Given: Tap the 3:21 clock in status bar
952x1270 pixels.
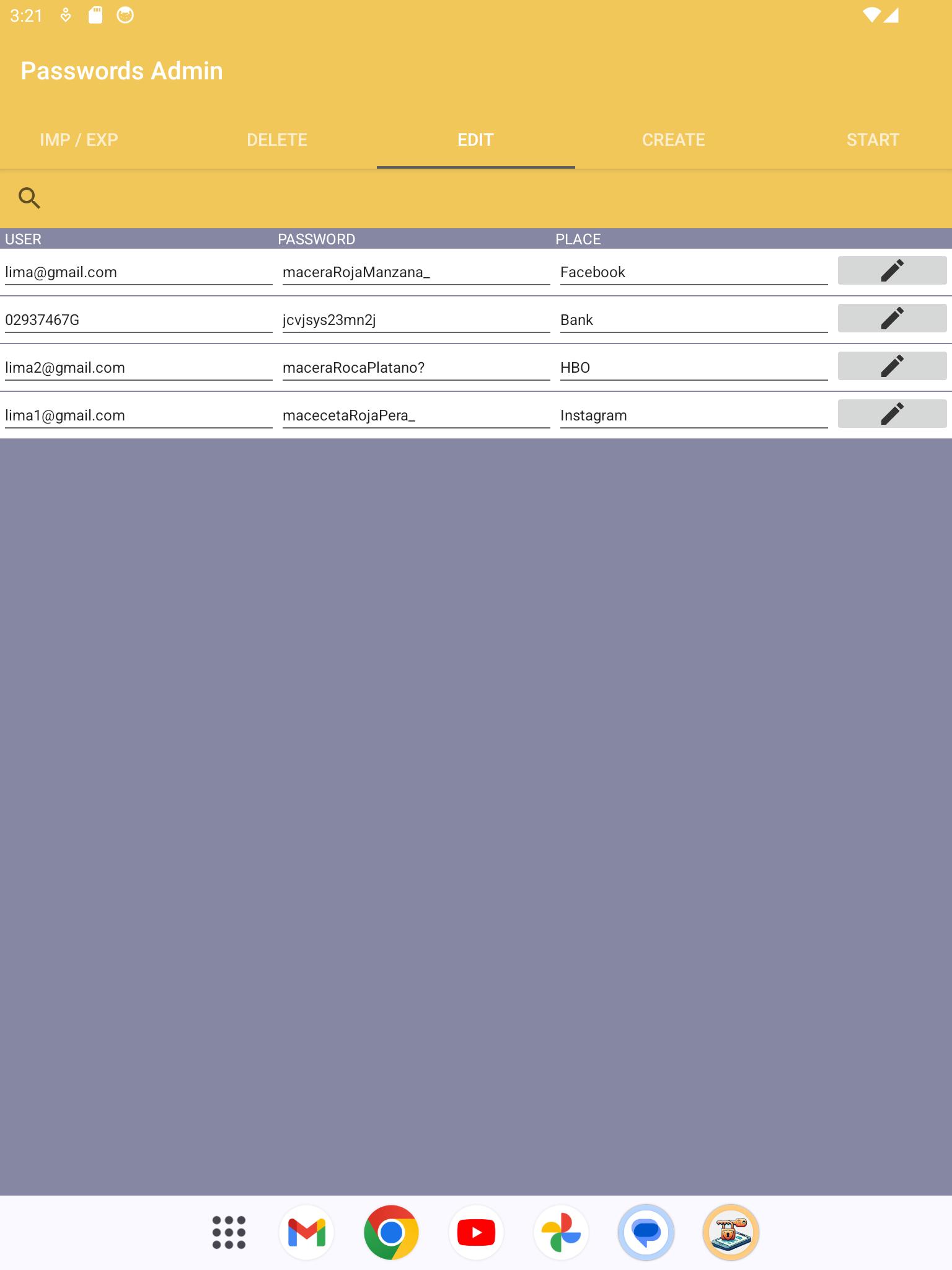Looking at the screenshot, I should (x=26, y=16).
